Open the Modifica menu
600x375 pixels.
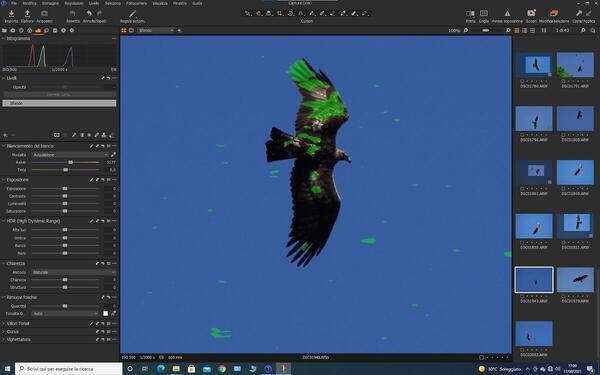(x=29, y=3)
